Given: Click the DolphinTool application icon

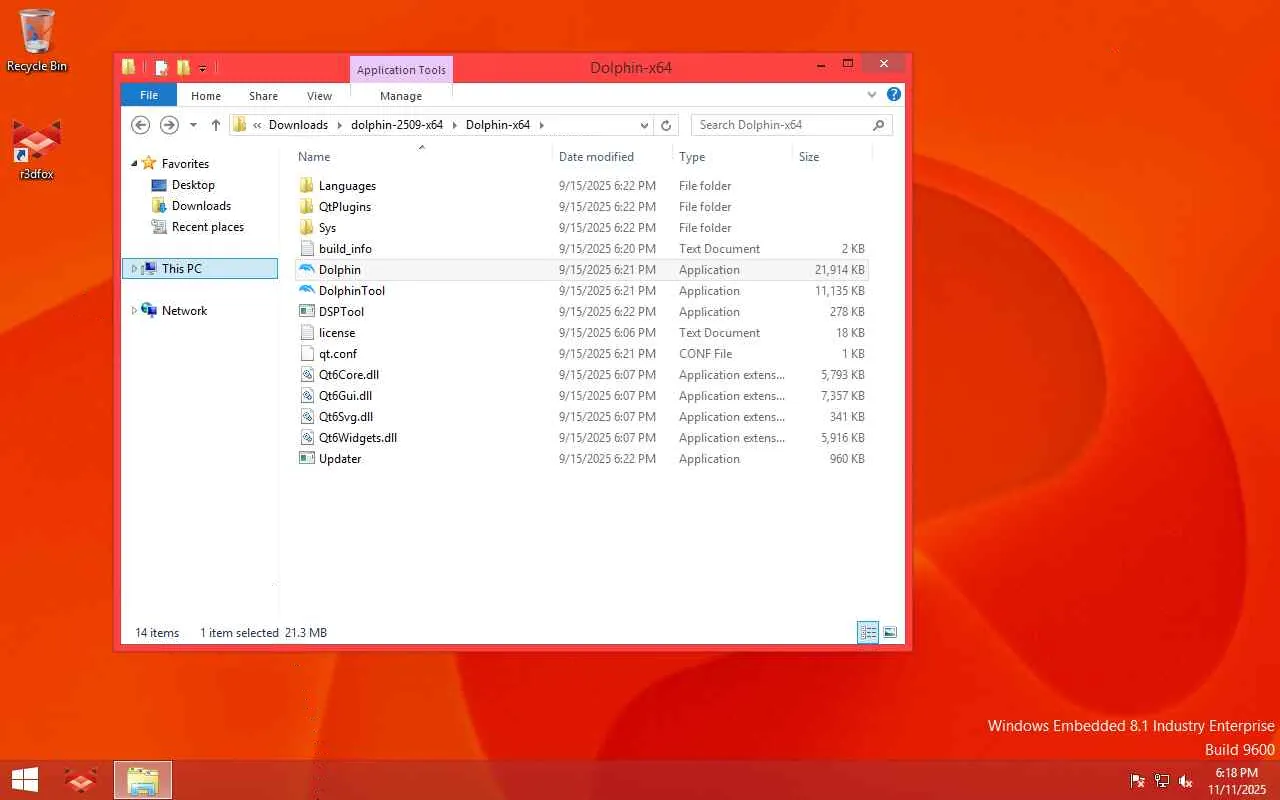Looking at the screenshot, I should pos(307,291).
